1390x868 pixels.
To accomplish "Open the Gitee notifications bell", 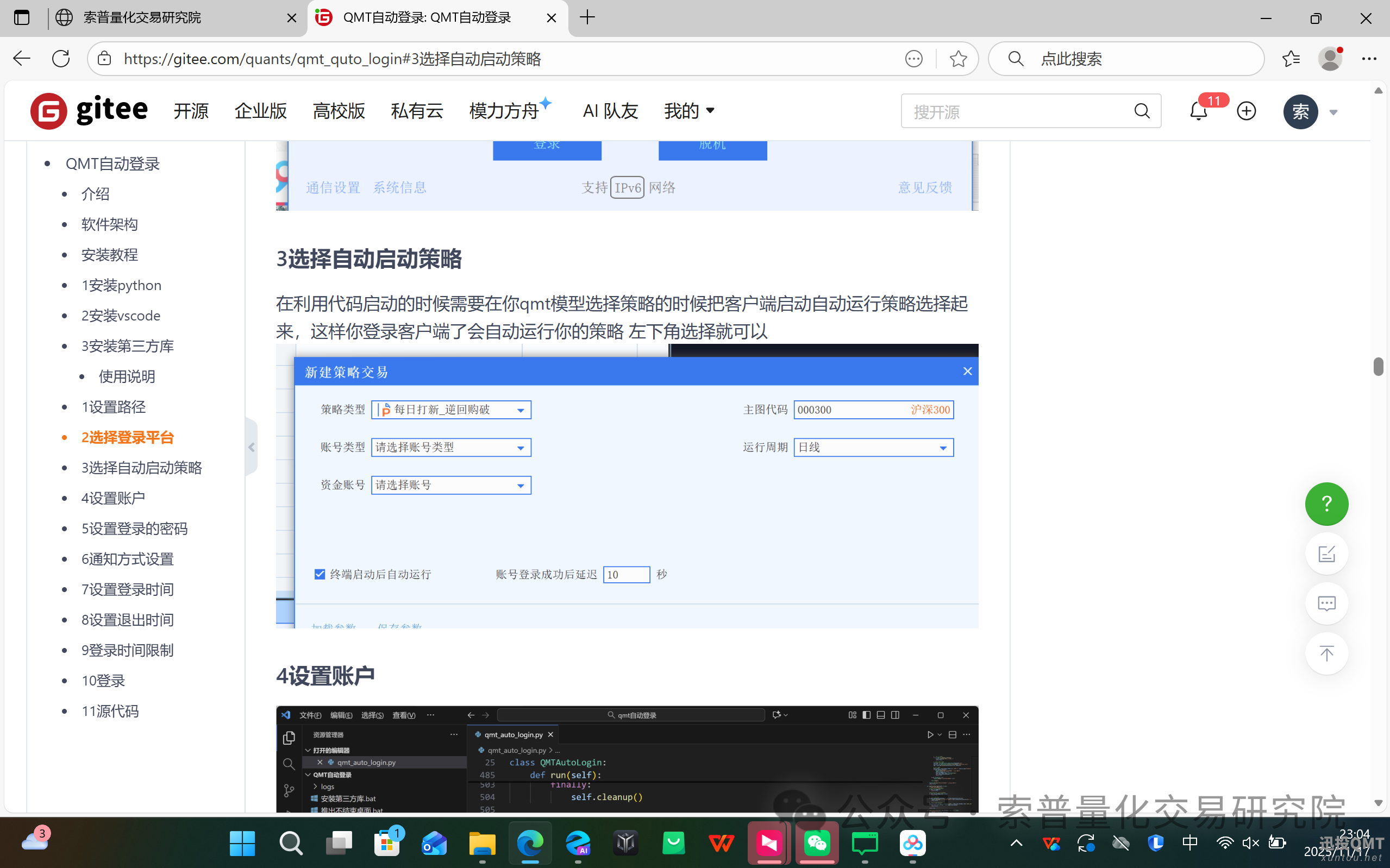I will pyautogui.click(x=1198, y=111).
